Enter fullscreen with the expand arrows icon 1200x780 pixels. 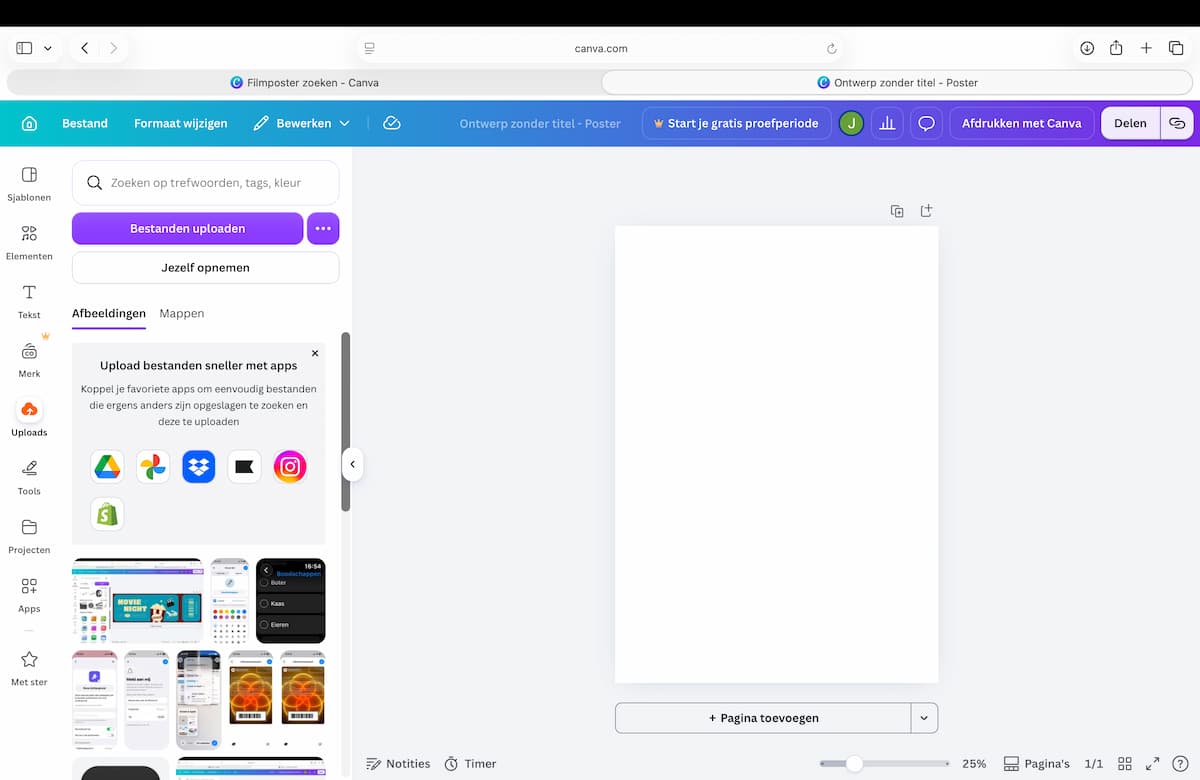[x=1152, y=763]
